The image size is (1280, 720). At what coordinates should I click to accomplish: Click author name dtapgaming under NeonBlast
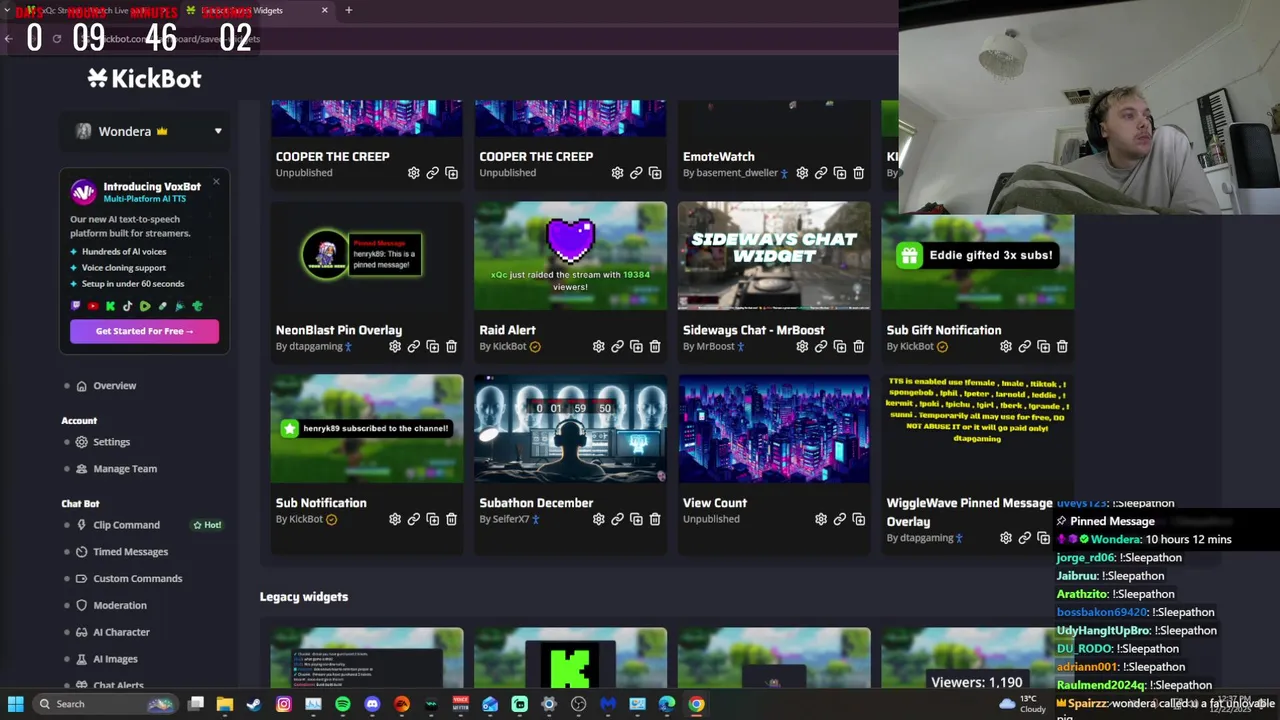point(315,346)
